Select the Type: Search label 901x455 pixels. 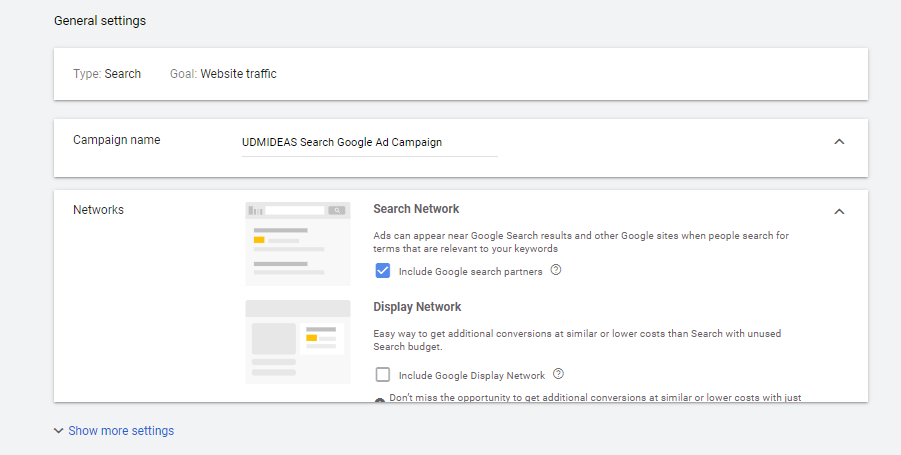[x=107, y=74]
